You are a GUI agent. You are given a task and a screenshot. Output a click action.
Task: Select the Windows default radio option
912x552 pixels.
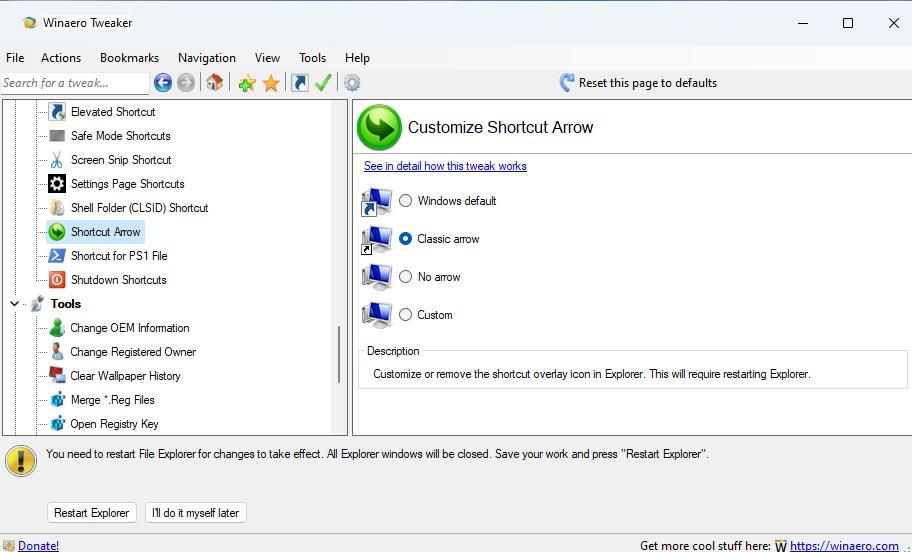pos(405,201)
